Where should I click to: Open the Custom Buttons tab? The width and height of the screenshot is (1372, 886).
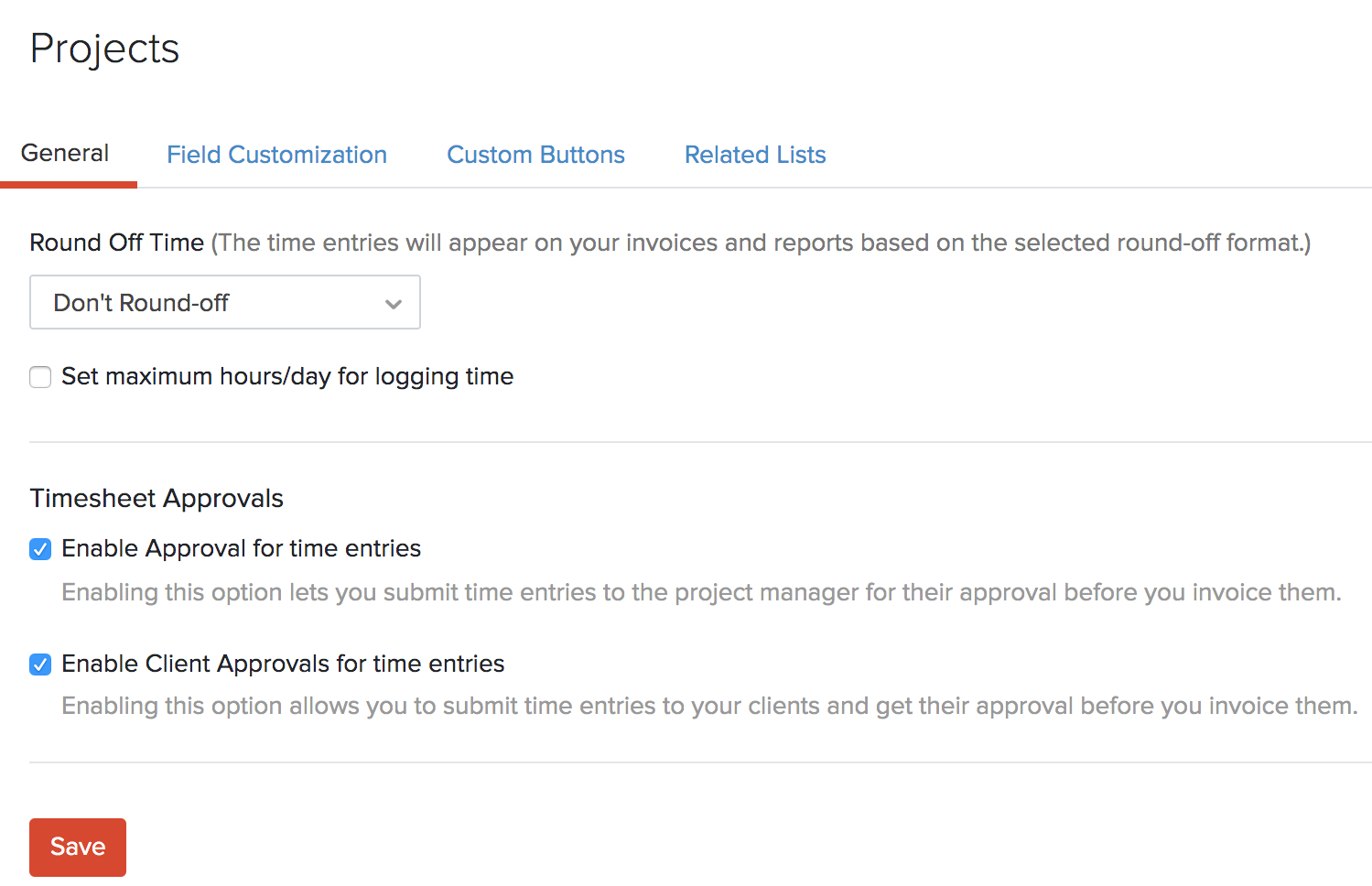(535, 155)
